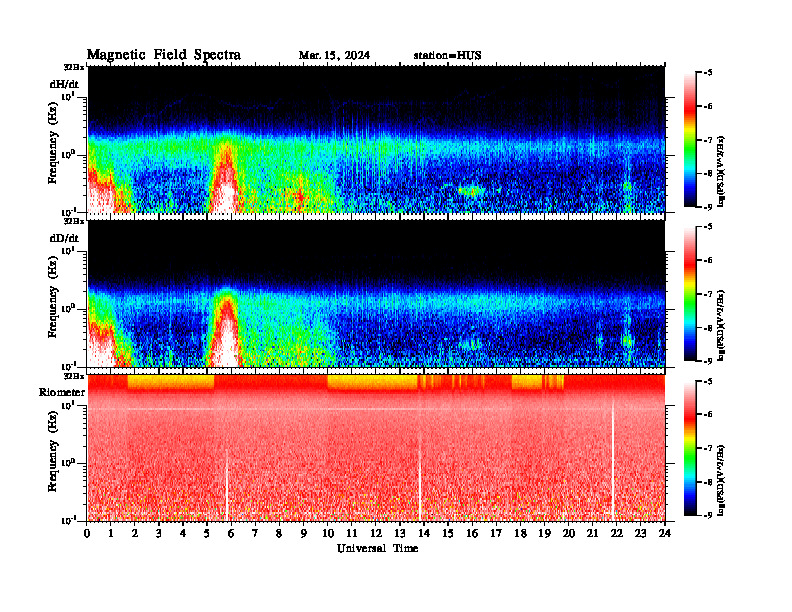The image size is (792, 612).
Task: Click hour "18" on Universal Time axis
Action: pyautogui.click(x=520, y=534)
